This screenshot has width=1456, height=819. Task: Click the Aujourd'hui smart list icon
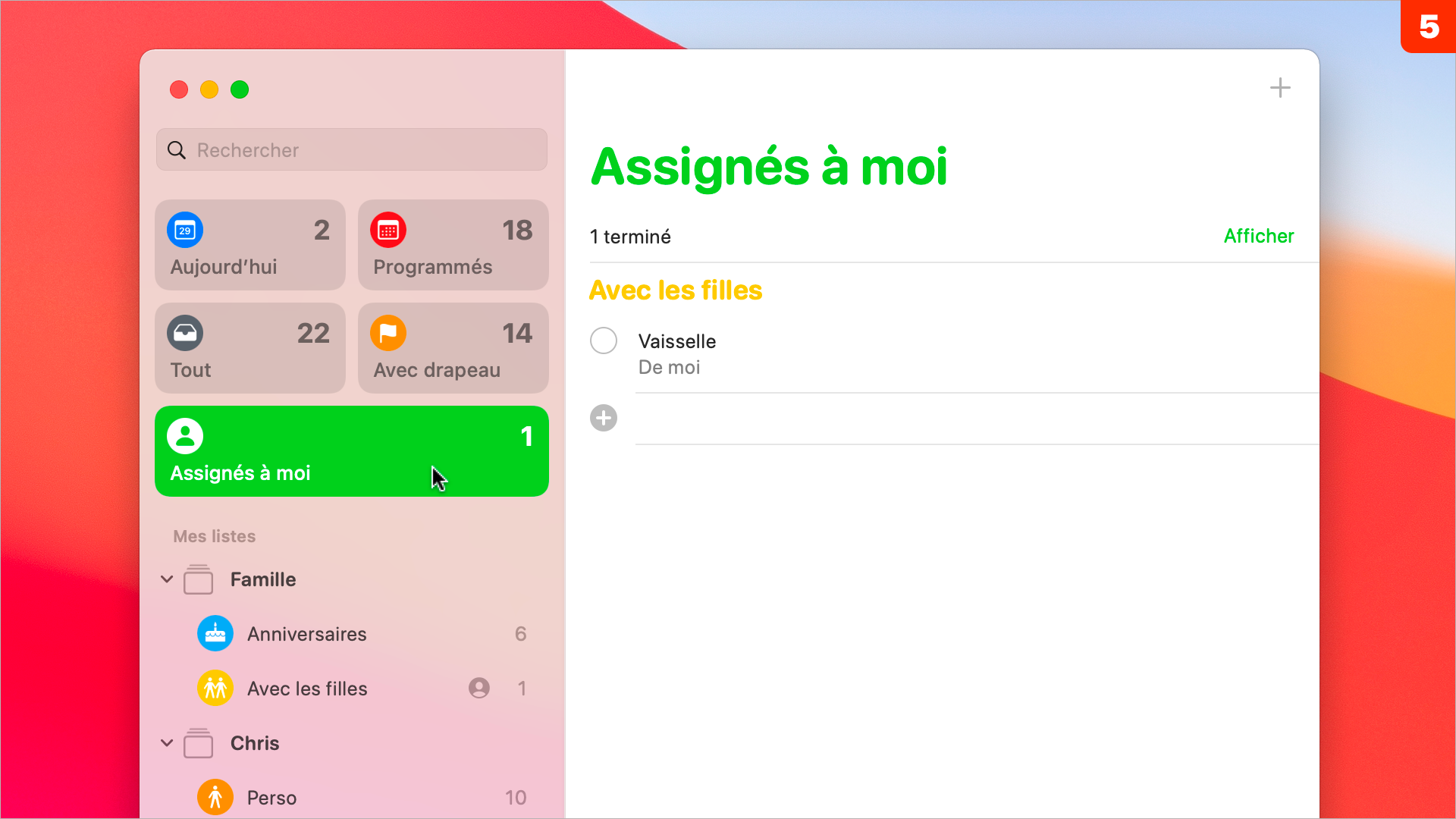pyautogui.click(x=184, y=229)
